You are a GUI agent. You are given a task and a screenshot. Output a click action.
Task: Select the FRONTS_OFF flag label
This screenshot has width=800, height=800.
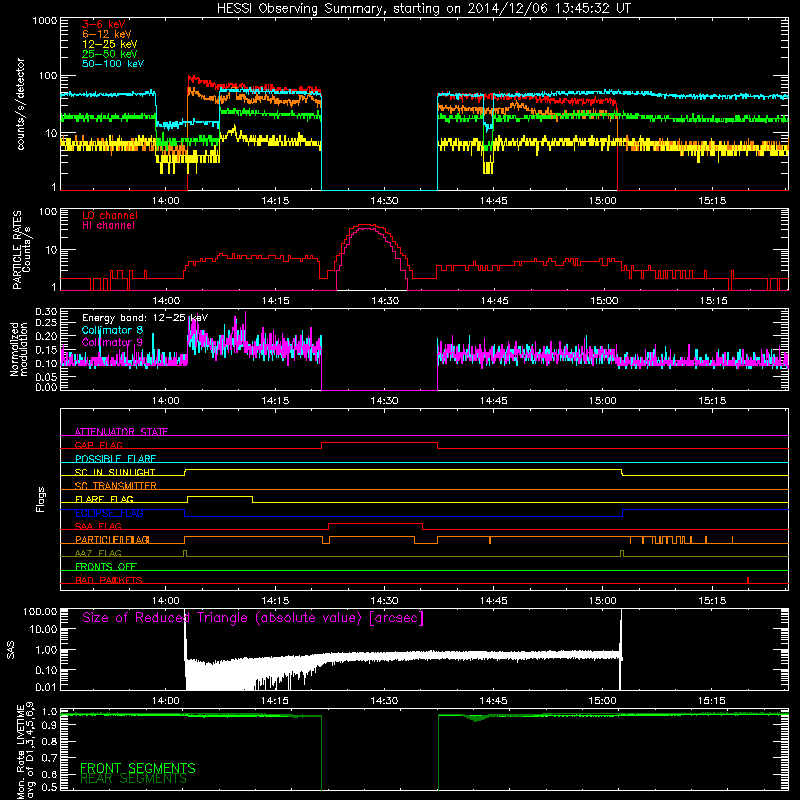106,567
